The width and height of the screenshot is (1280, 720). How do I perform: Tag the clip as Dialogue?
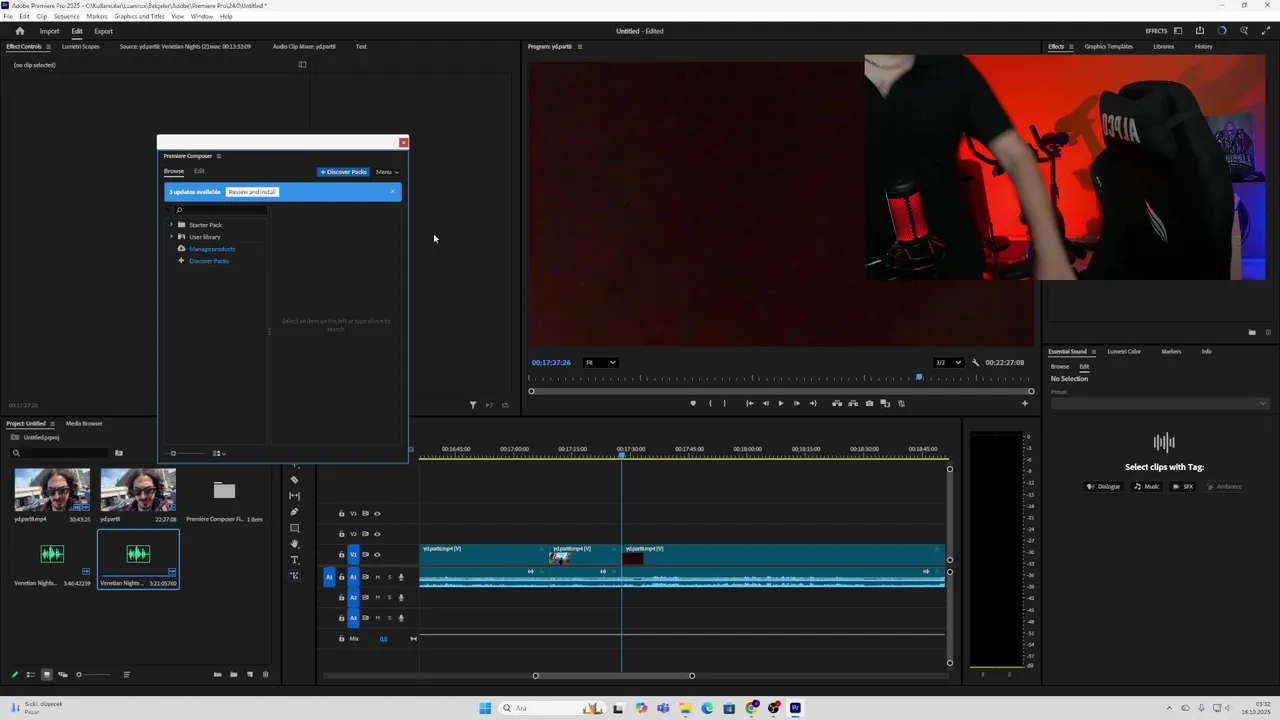[x=1103, y=487]
